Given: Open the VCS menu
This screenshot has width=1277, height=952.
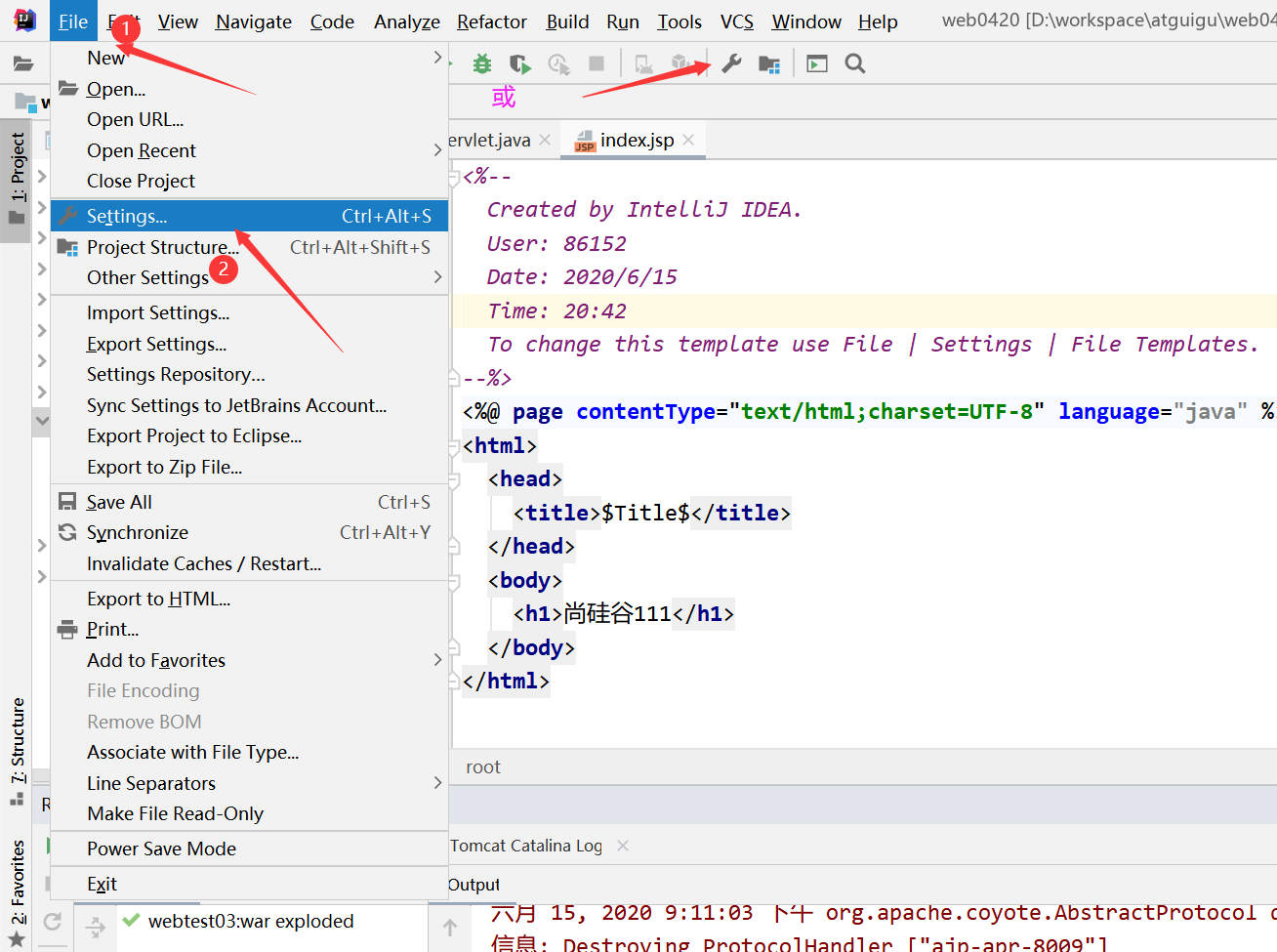Looking at the screenshot, I should 737,21.
